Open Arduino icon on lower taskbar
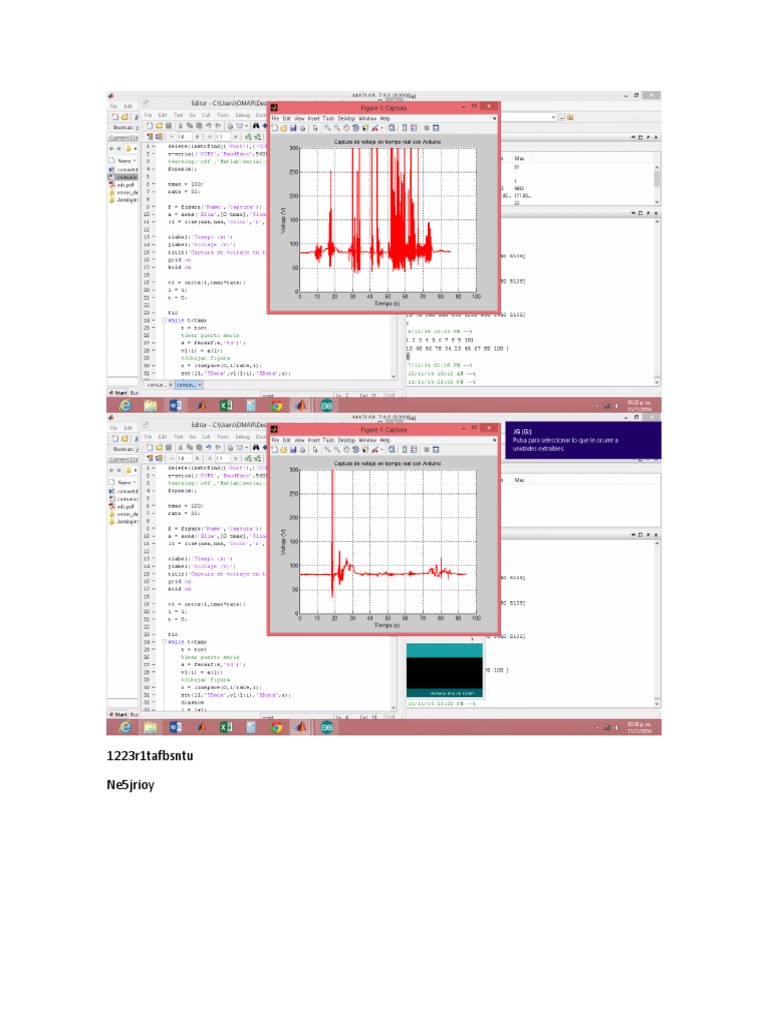The image size is (768, 1024). (327, 727)
